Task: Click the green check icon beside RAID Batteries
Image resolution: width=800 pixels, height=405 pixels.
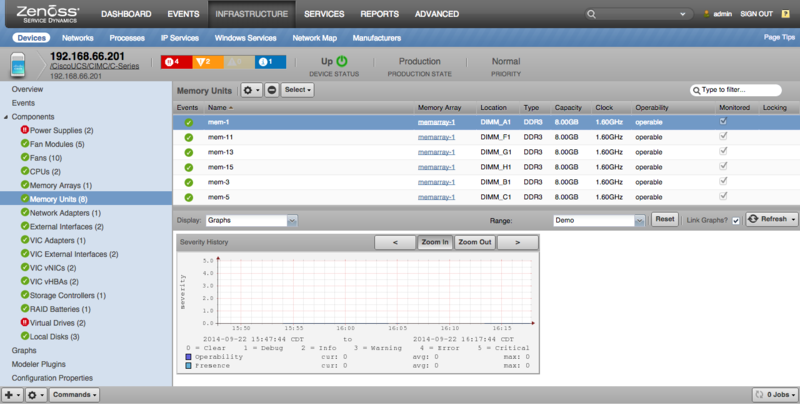Action: click(x=24, y=309)
